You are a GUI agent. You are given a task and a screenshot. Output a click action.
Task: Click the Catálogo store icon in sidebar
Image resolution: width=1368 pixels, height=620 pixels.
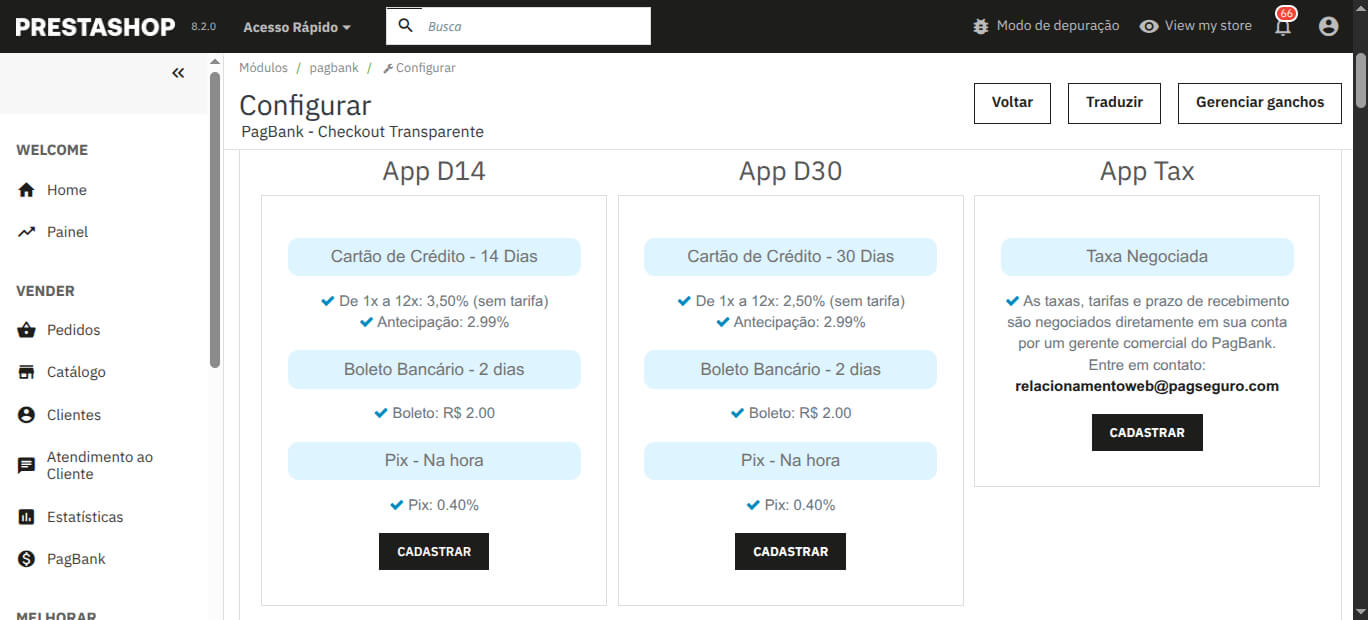pos(27,372)
